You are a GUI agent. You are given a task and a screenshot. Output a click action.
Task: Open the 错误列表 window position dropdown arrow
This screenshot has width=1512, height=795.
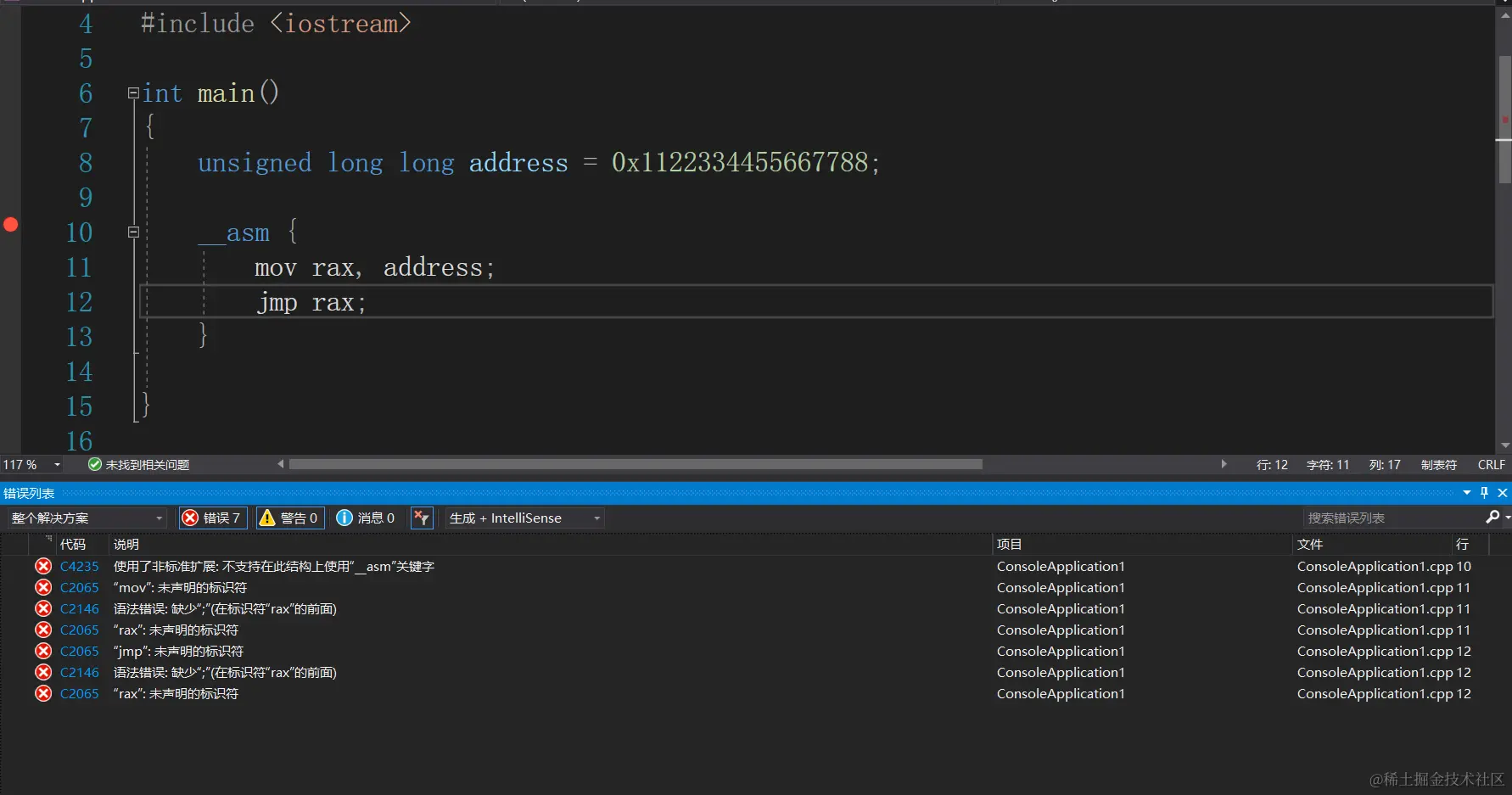(1467, 493)
